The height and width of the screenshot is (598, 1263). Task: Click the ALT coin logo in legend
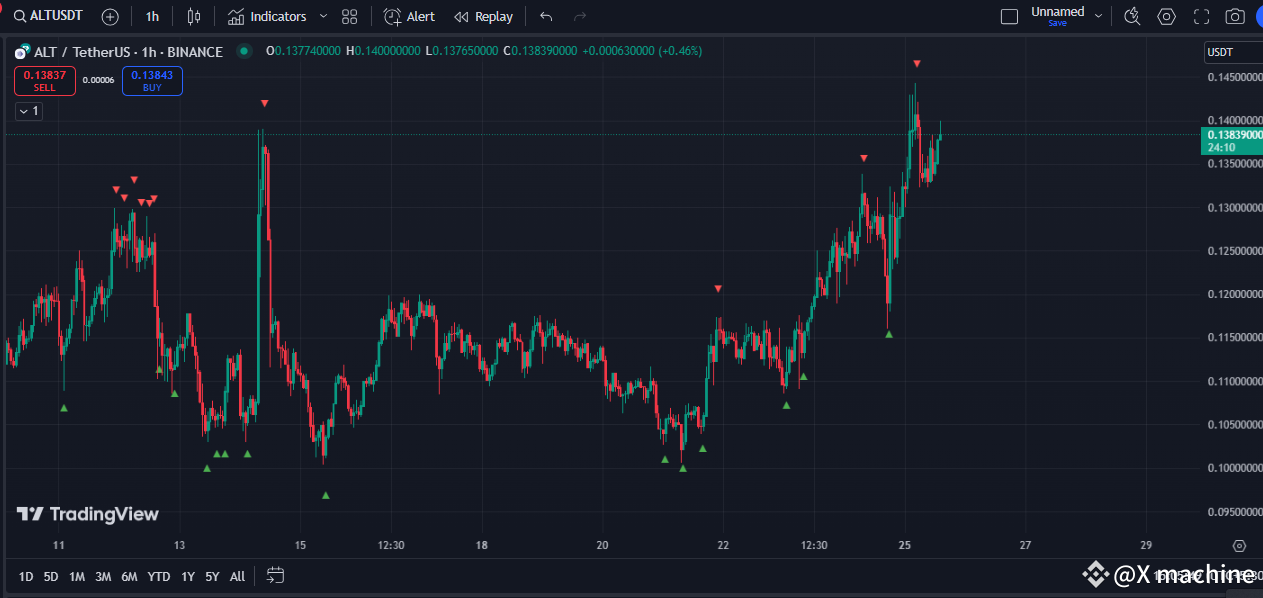coord(22,52)
